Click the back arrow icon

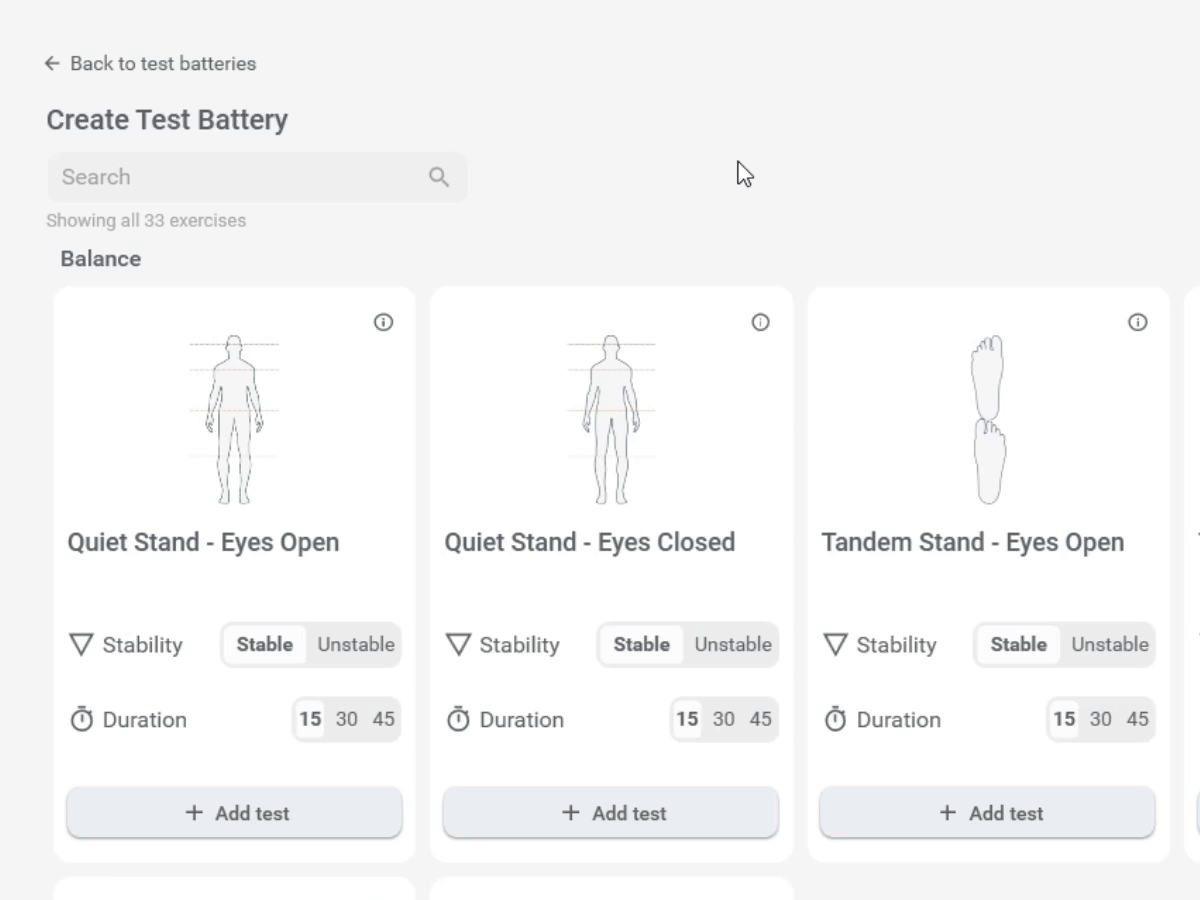[x=52, y=63]
